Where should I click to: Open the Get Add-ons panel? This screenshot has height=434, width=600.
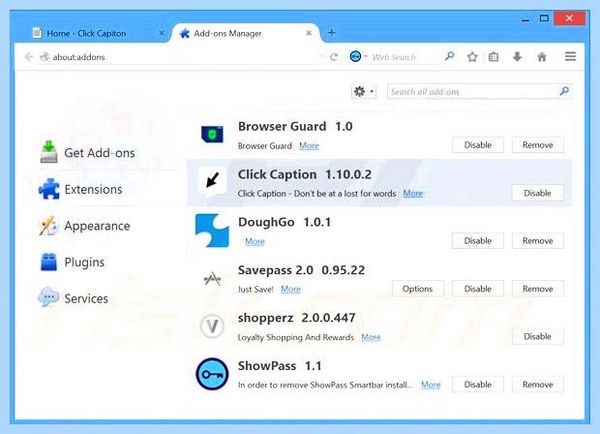click(87, 153)
